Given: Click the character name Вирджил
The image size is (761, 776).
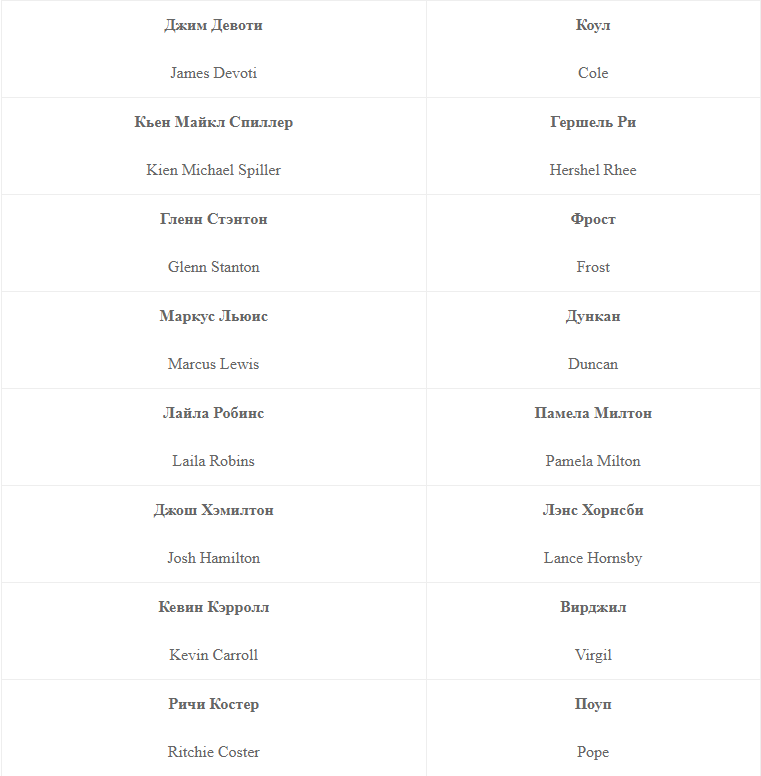Looking at the screenshot, I should 593,607.
